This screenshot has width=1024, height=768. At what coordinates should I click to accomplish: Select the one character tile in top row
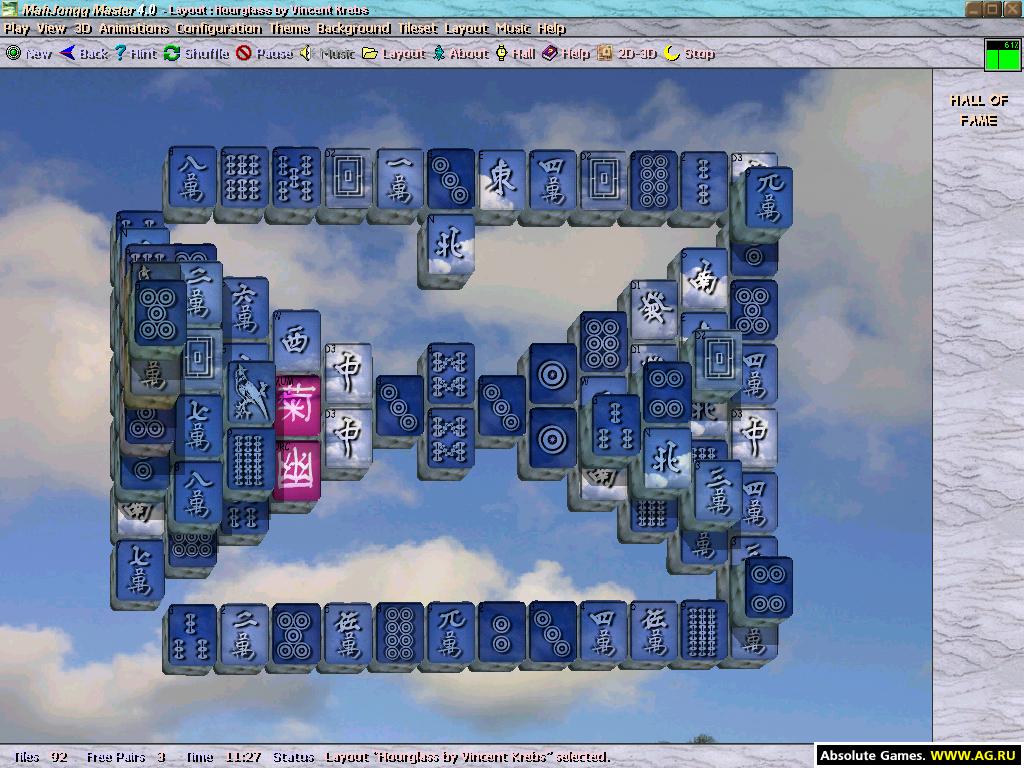pyautogui.click(x=400, y=178)
